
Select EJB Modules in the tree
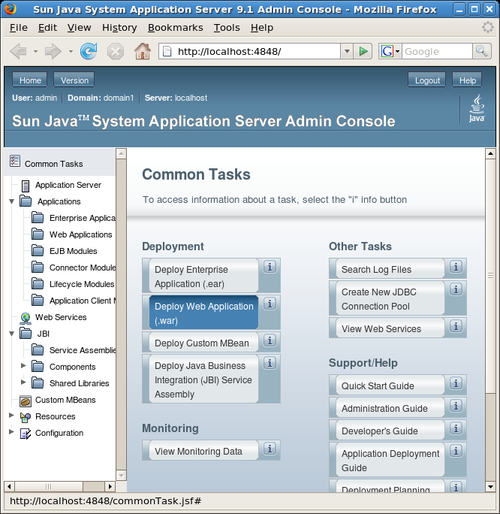tap(73, 251)
